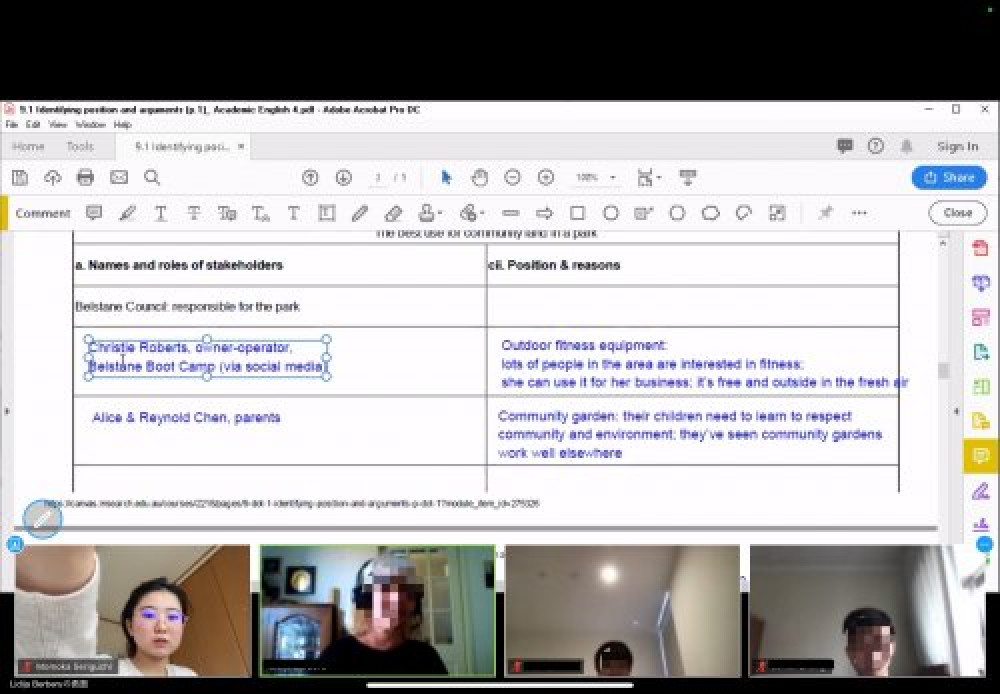The image size is (1000, 694).
Task: Toggle the pin to keep tool selected
Action: pyautogui.click(x=825, y=213)
